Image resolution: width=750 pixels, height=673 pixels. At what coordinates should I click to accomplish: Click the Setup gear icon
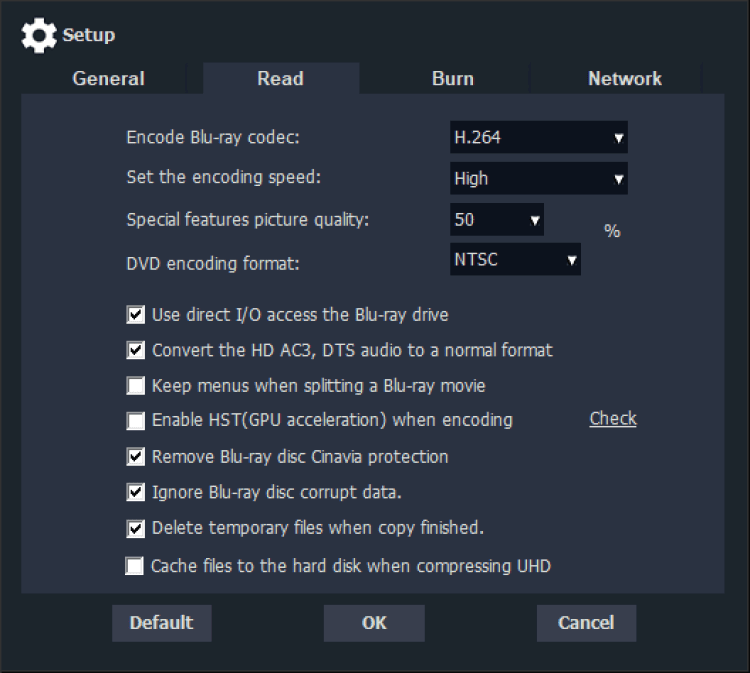point(39,36)
